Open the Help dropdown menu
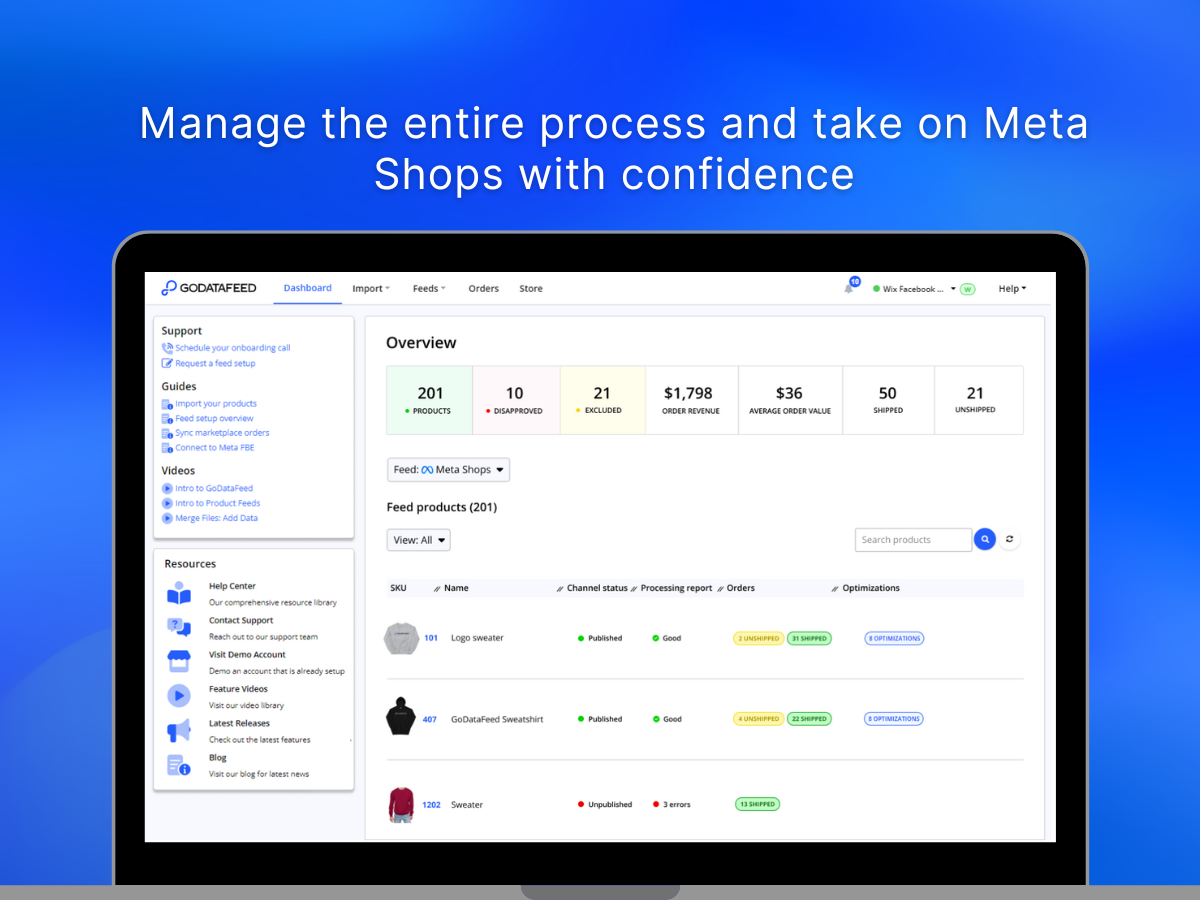The image size is (1200, 900). tap(1012, 289)
